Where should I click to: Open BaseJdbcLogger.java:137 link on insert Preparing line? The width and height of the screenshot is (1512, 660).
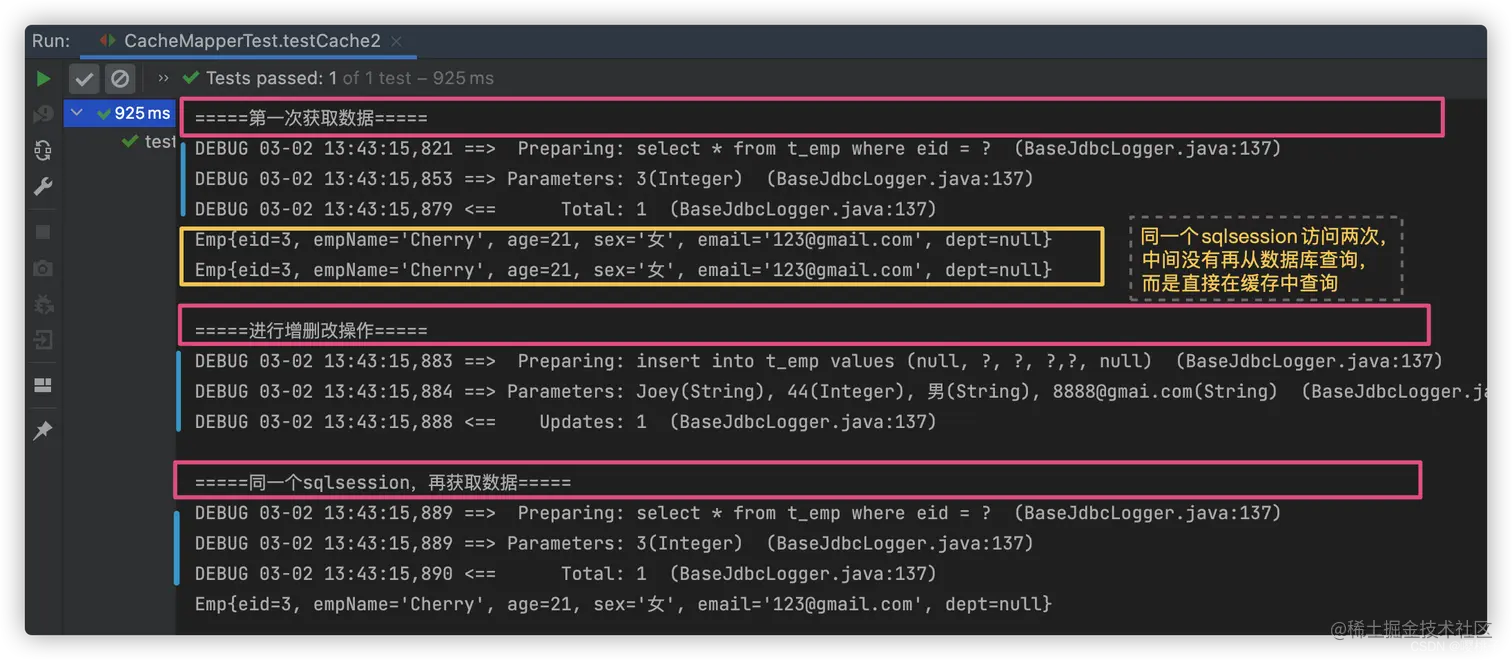[1309, 361]
